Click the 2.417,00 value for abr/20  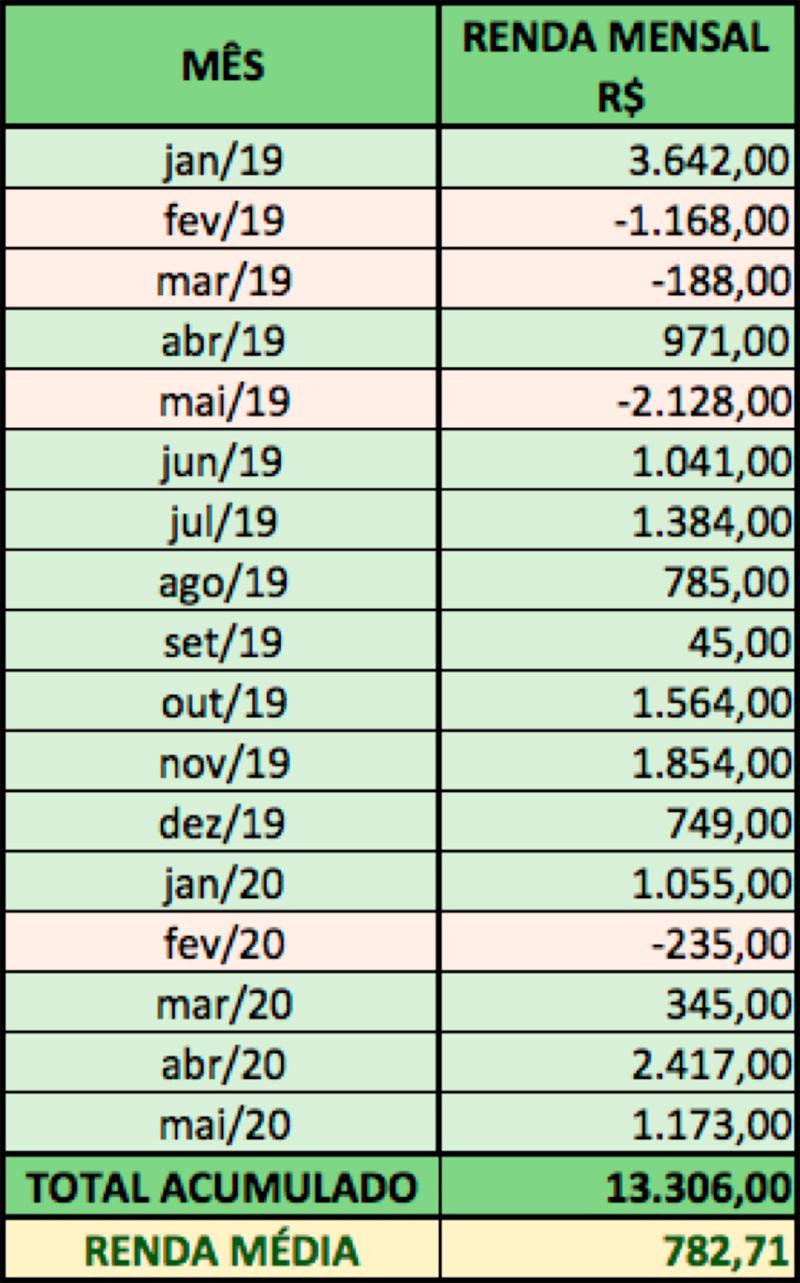[617, 1065]
